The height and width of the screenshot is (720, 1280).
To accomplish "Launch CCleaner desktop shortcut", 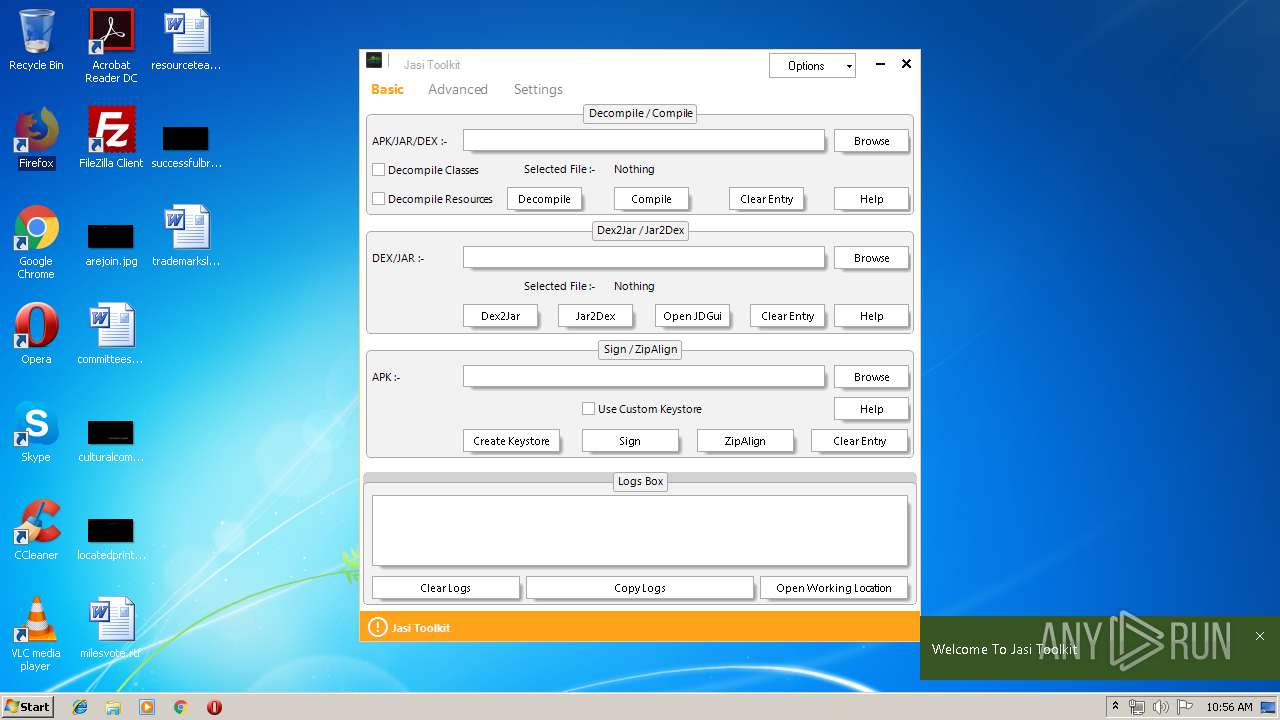I will pyautogui.click(x=36, y=530).
